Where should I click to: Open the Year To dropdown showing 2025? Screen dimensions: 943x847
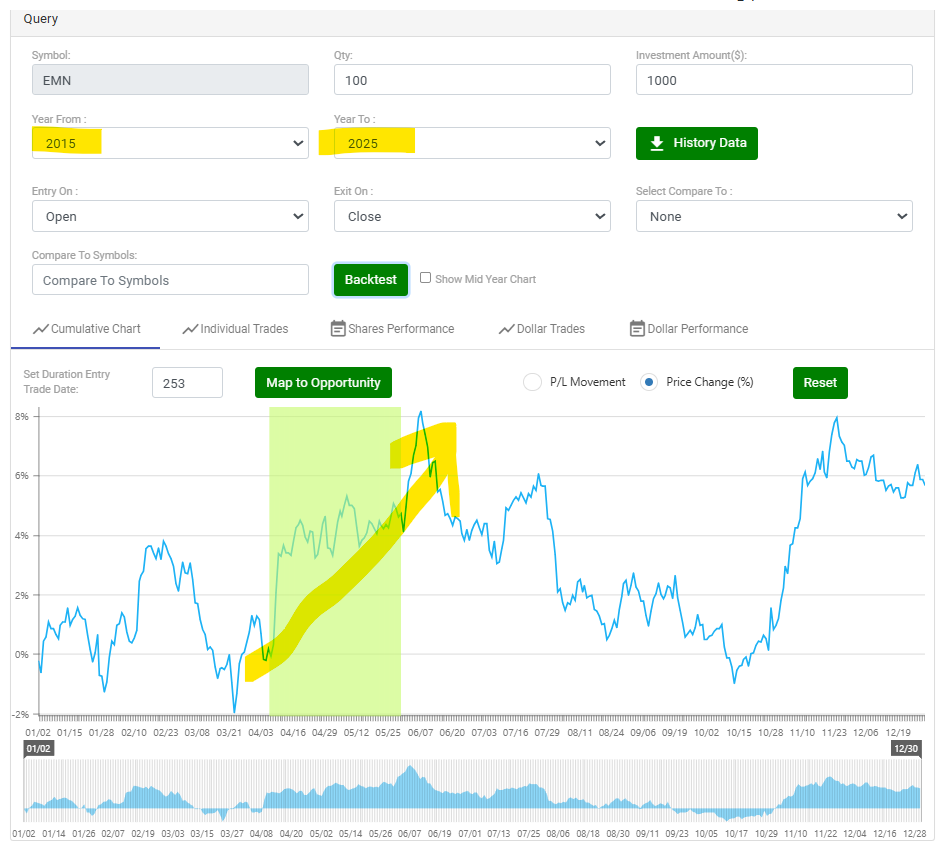(x=472, y=143)
